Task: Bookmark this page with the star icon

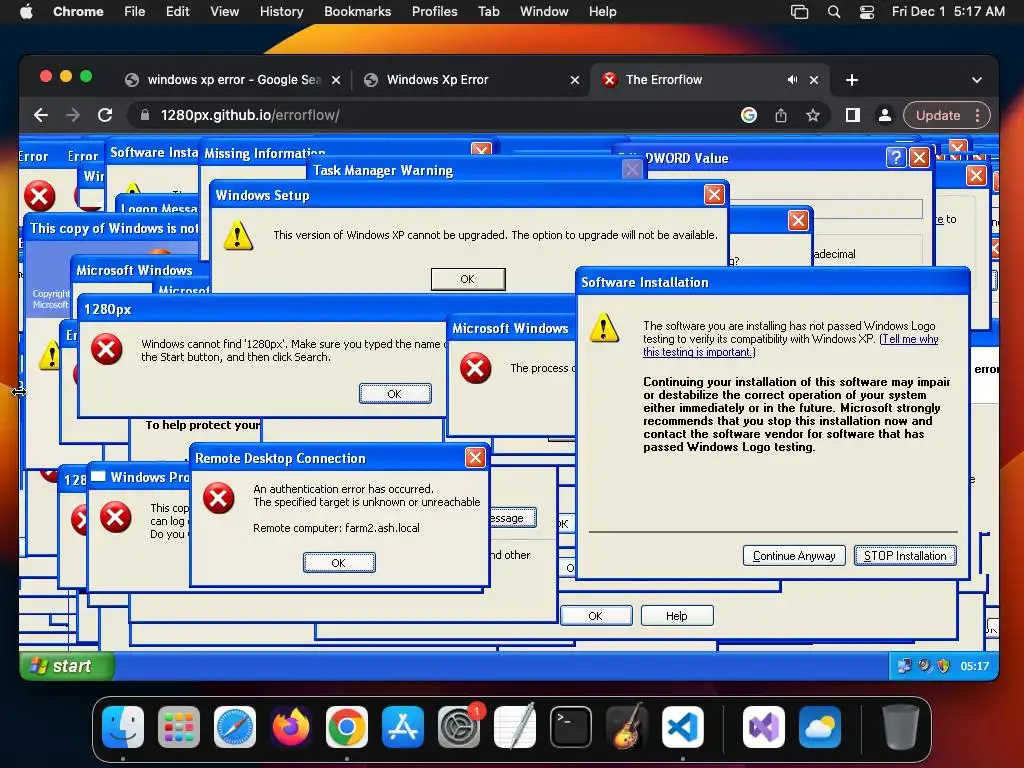Action: pos(812,116)
